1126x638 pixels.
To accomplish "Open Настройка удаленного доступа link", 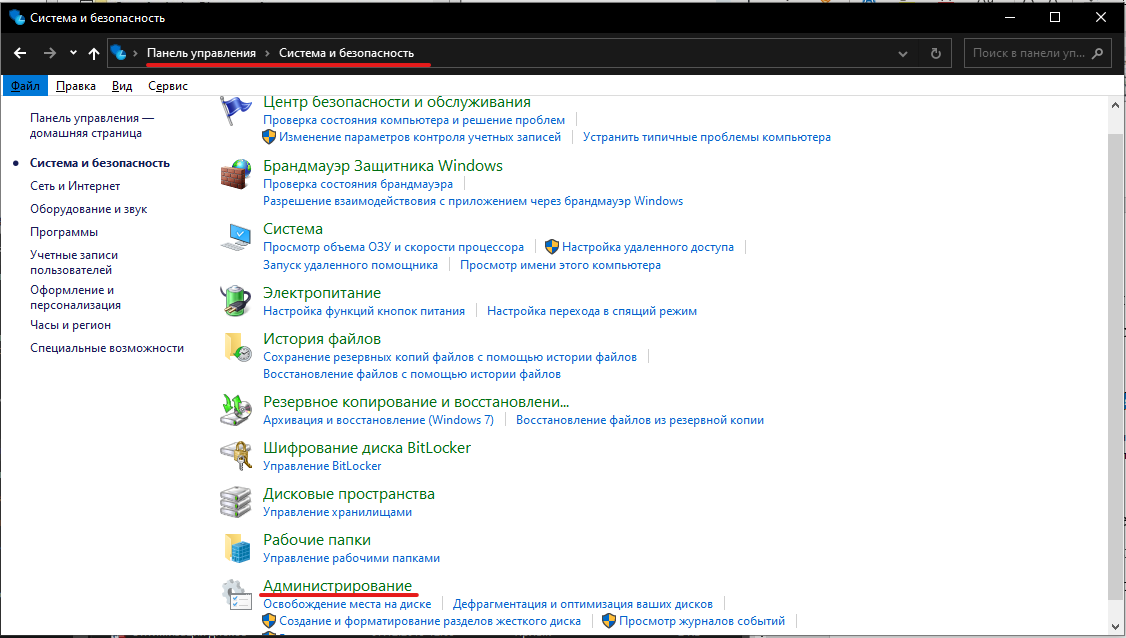I will pos(647,247).
